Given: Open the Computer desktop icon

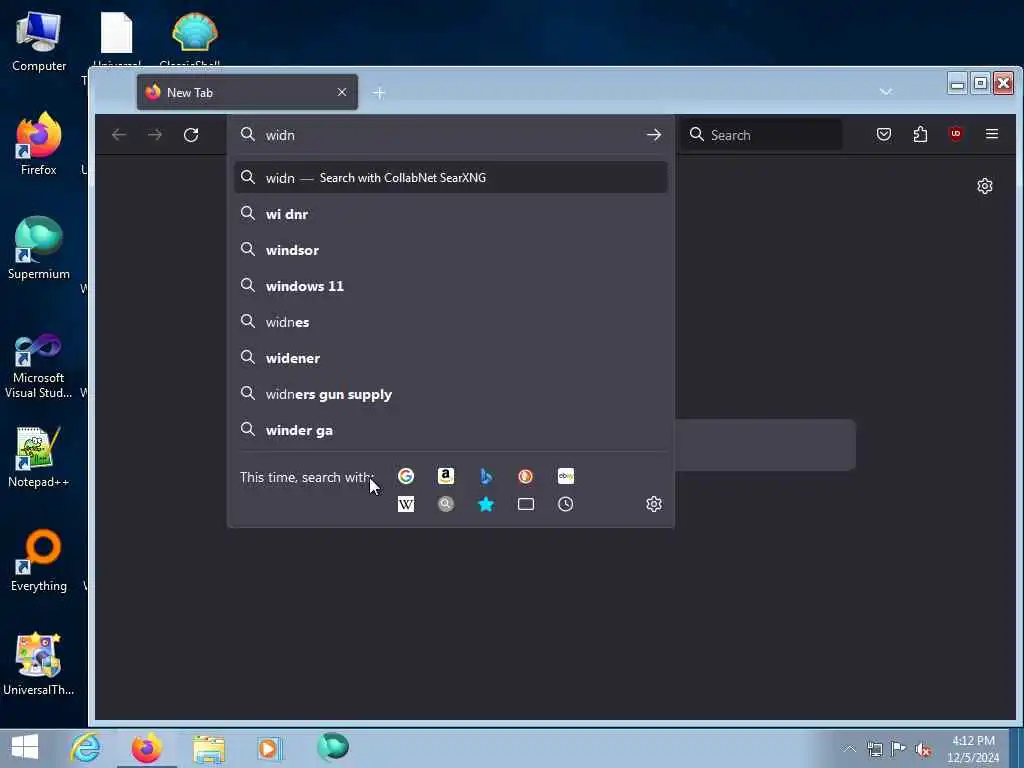Looking at the screenshot, I should pyautogui.click(x=39, y=42).
